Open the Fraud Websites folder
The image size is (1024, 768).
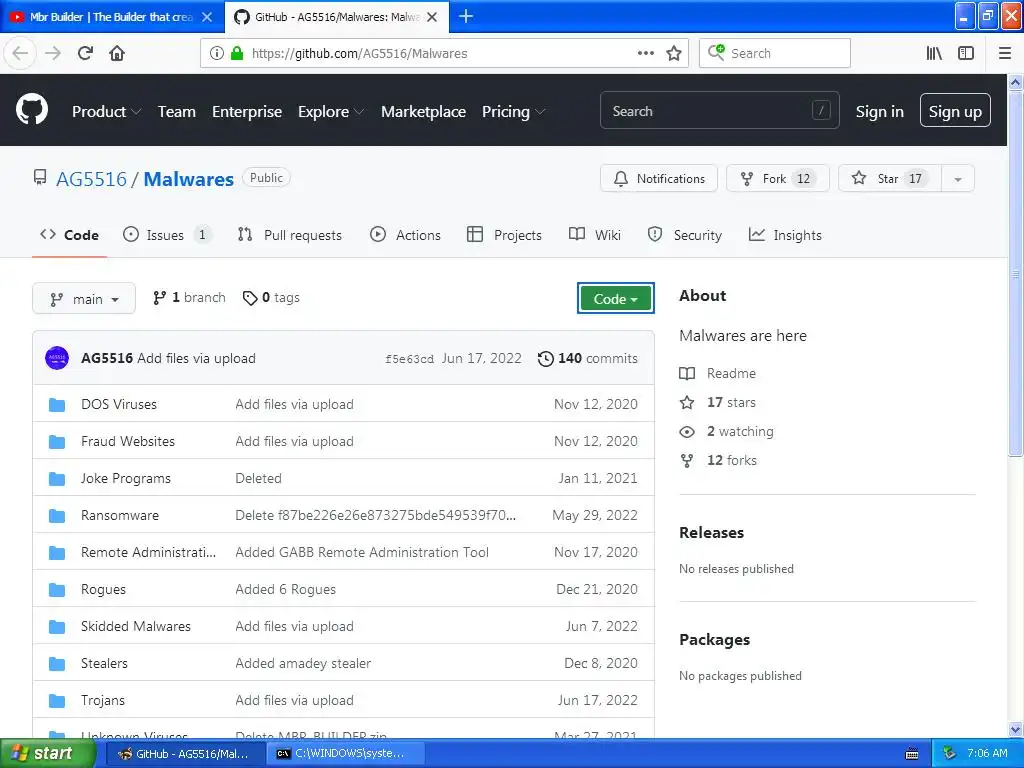click(x=128, y=441)
